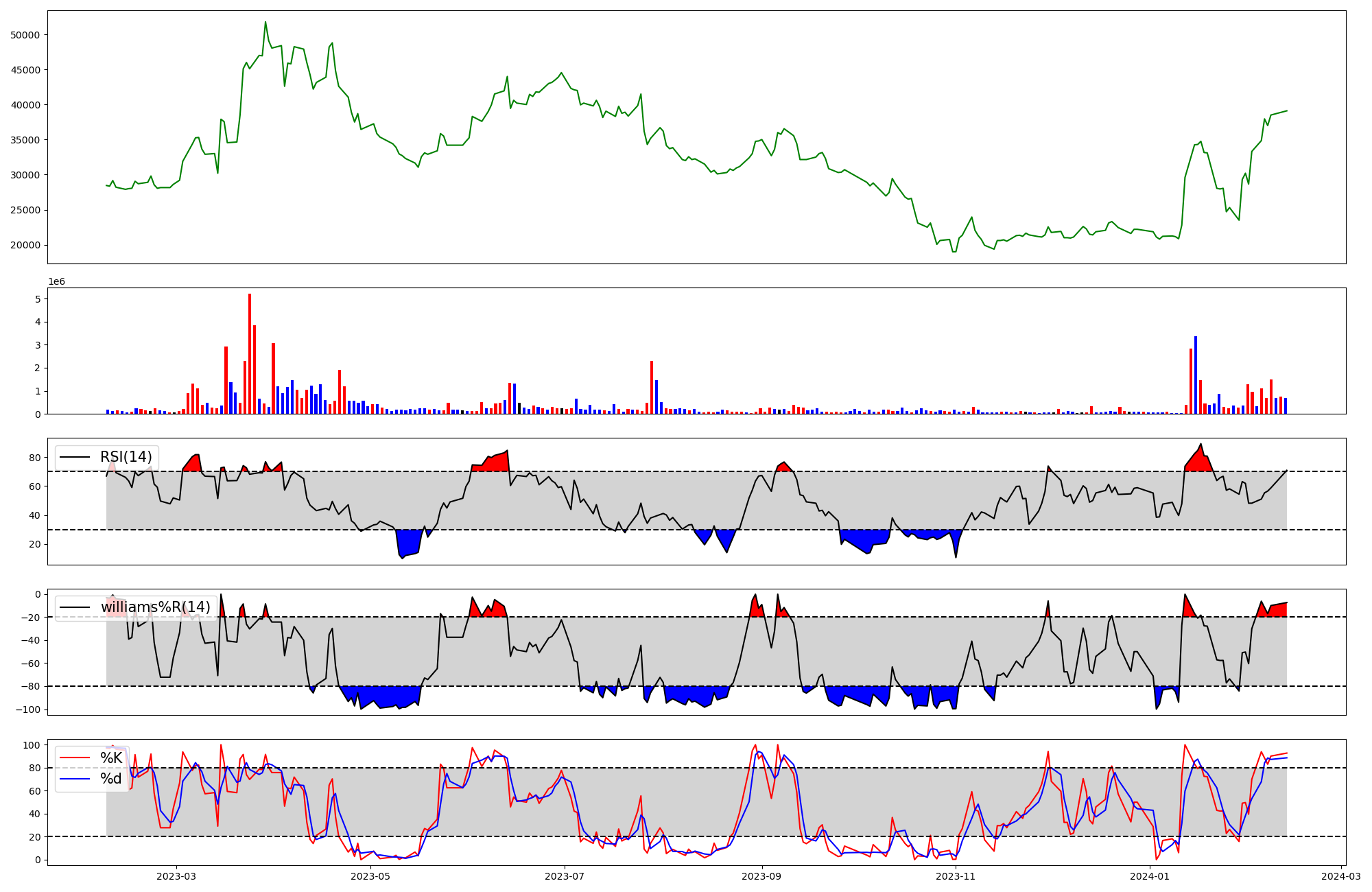Click the 2024-01 x-axis date label
Screen dimensions: 1372x892
pyautogui.click(x=1149, y=876)
